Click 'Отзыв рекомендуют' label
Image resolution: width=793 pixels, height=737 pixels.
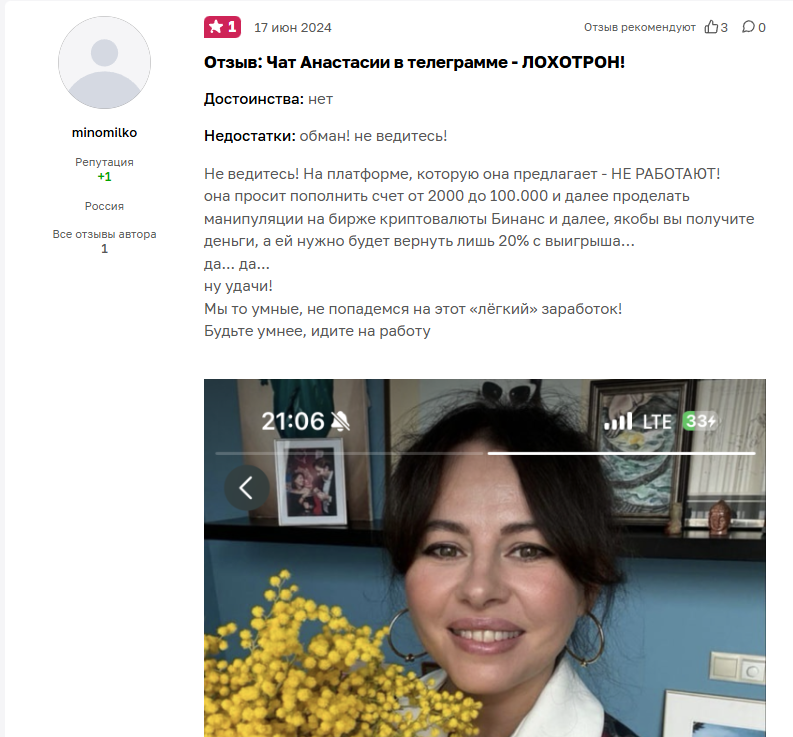pos(640,27)
